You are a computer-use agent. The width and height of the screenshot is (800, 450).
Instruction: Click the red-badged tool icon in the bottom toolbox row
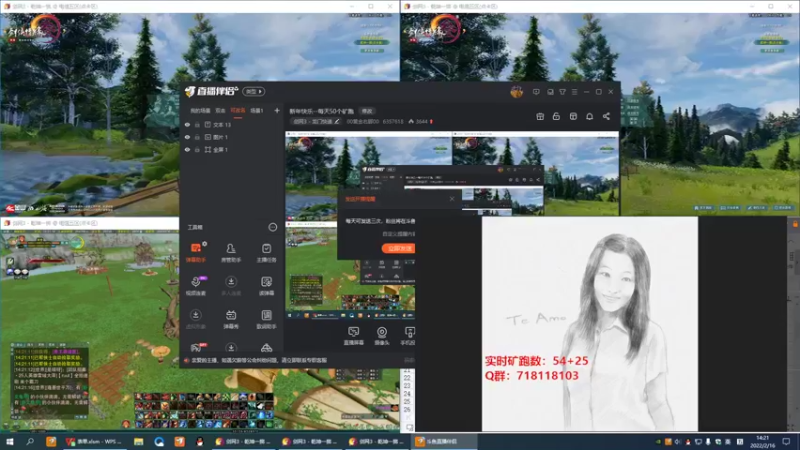pyautogui.click(x=195, y=348)
